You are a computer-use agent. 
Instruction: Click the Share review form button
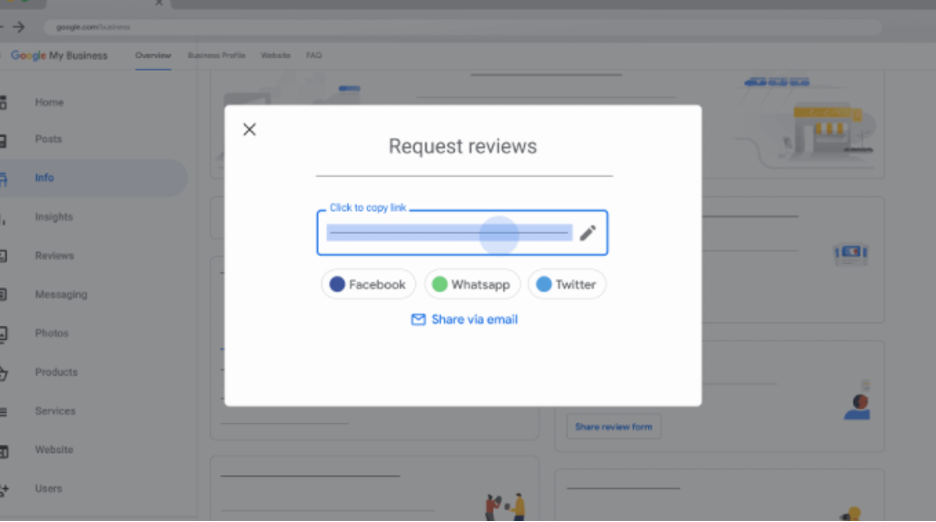(614, 427)
